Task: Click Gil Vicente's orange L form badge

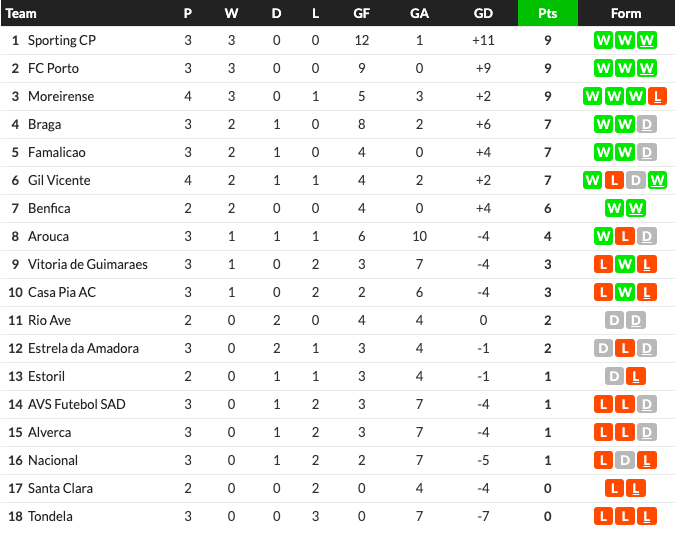Action: tap(614, 180)
